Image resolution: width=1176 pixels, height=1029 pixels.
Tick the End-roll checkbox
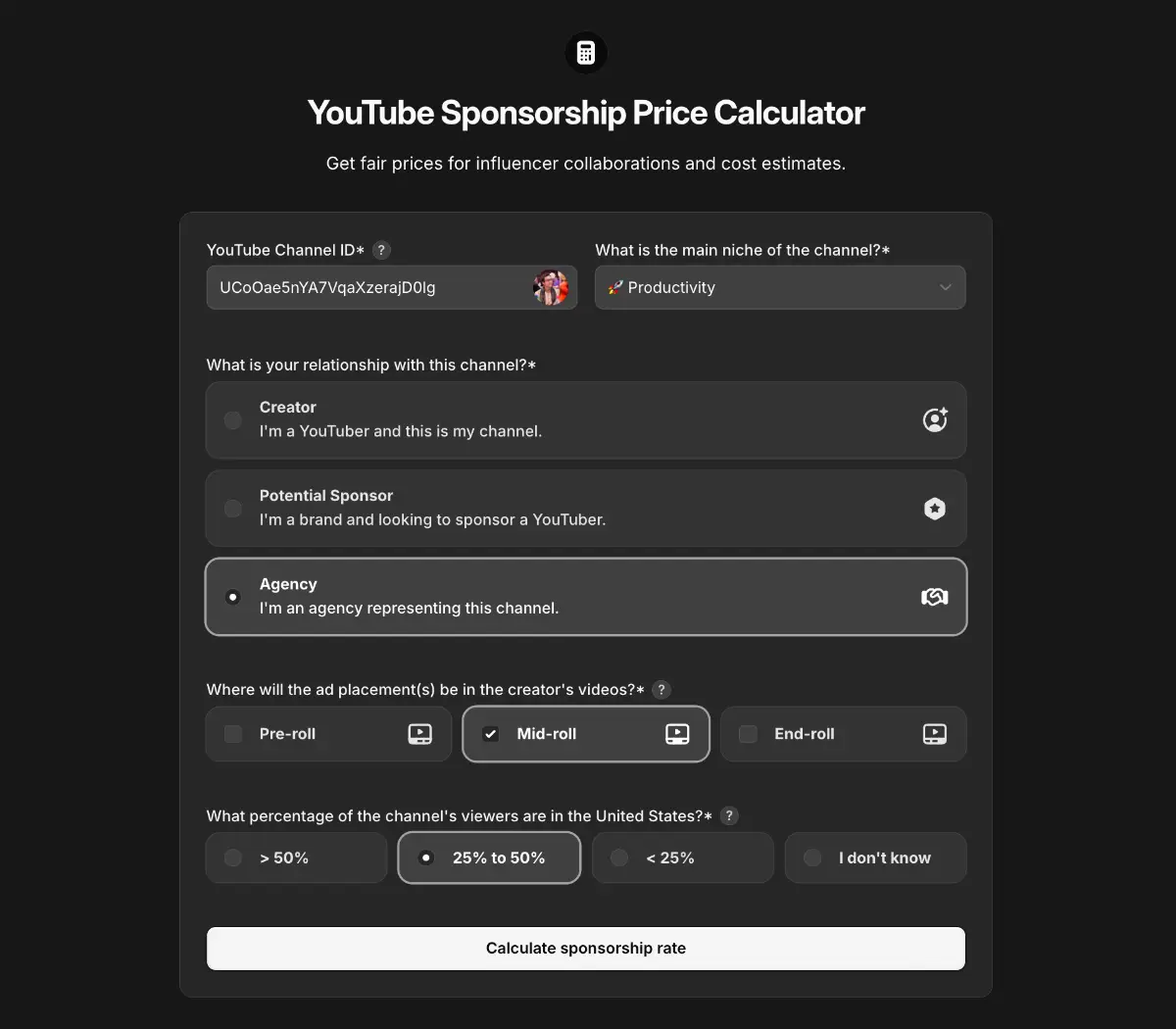pos(748,734)
